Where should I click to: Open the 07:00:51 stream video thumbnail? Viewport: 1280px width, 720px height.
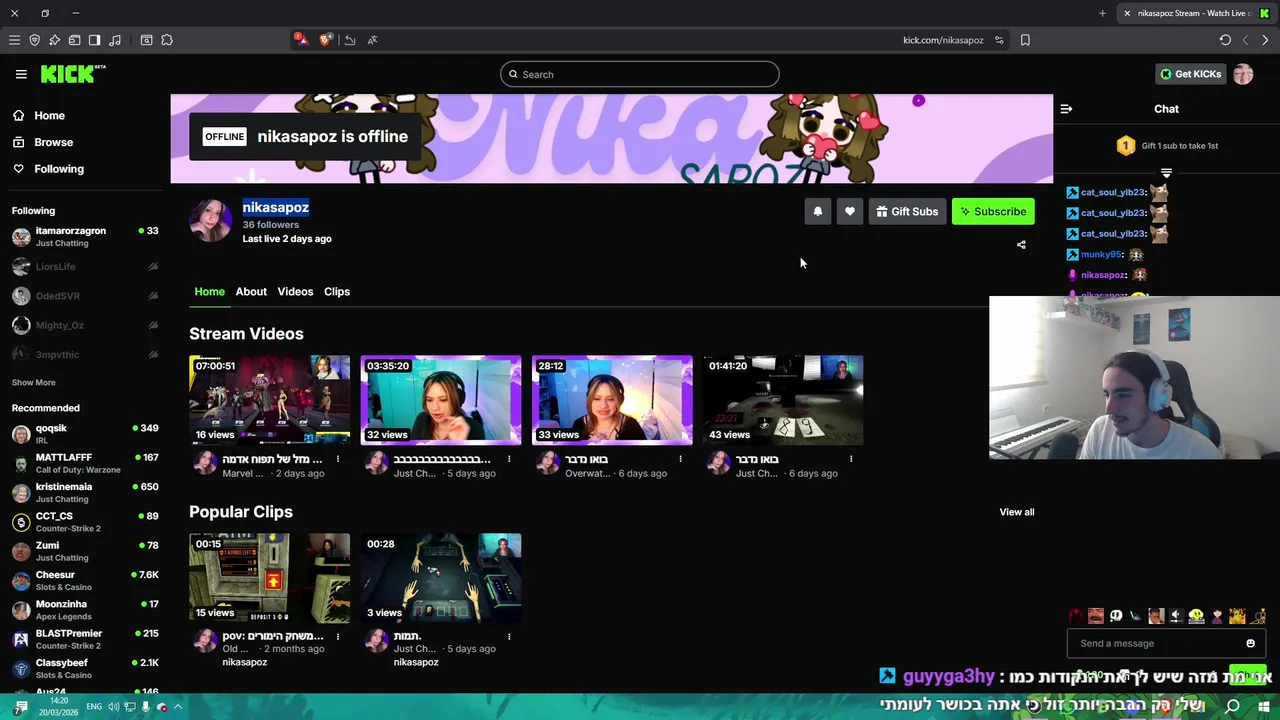click(x=270, y=400)
